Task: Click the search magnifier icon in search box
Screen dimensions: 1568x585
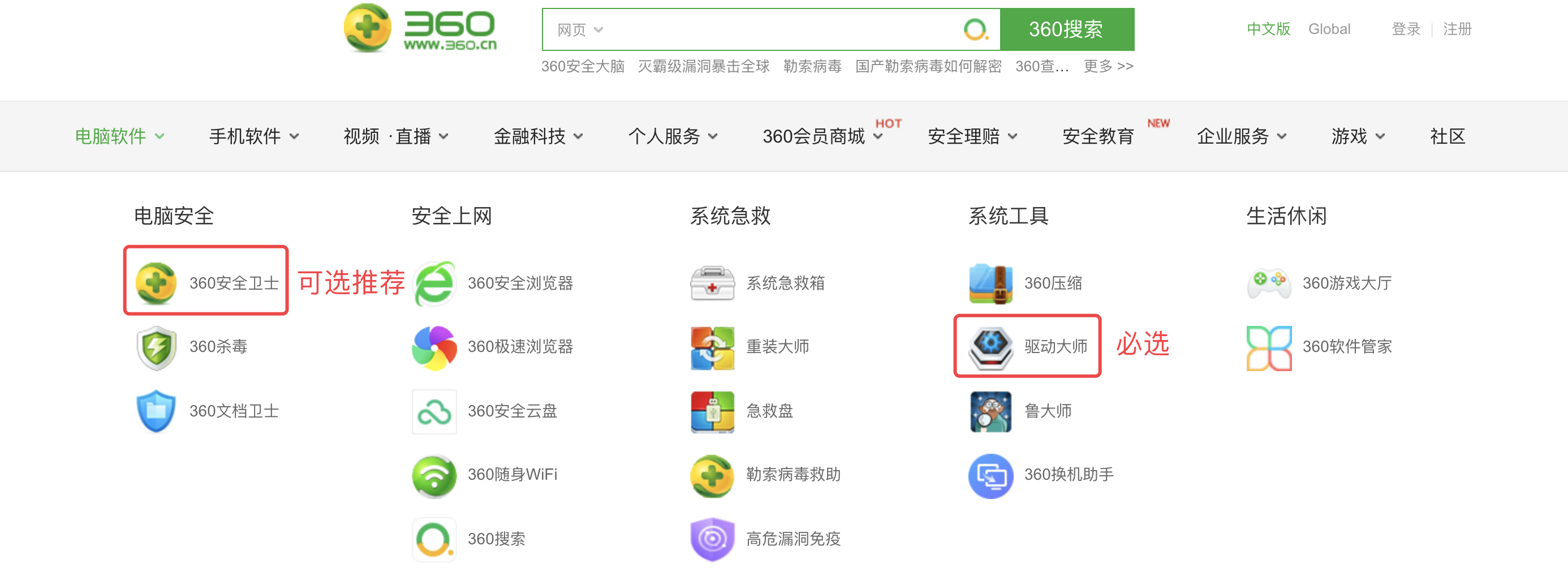Action: (x=976, y=29)
